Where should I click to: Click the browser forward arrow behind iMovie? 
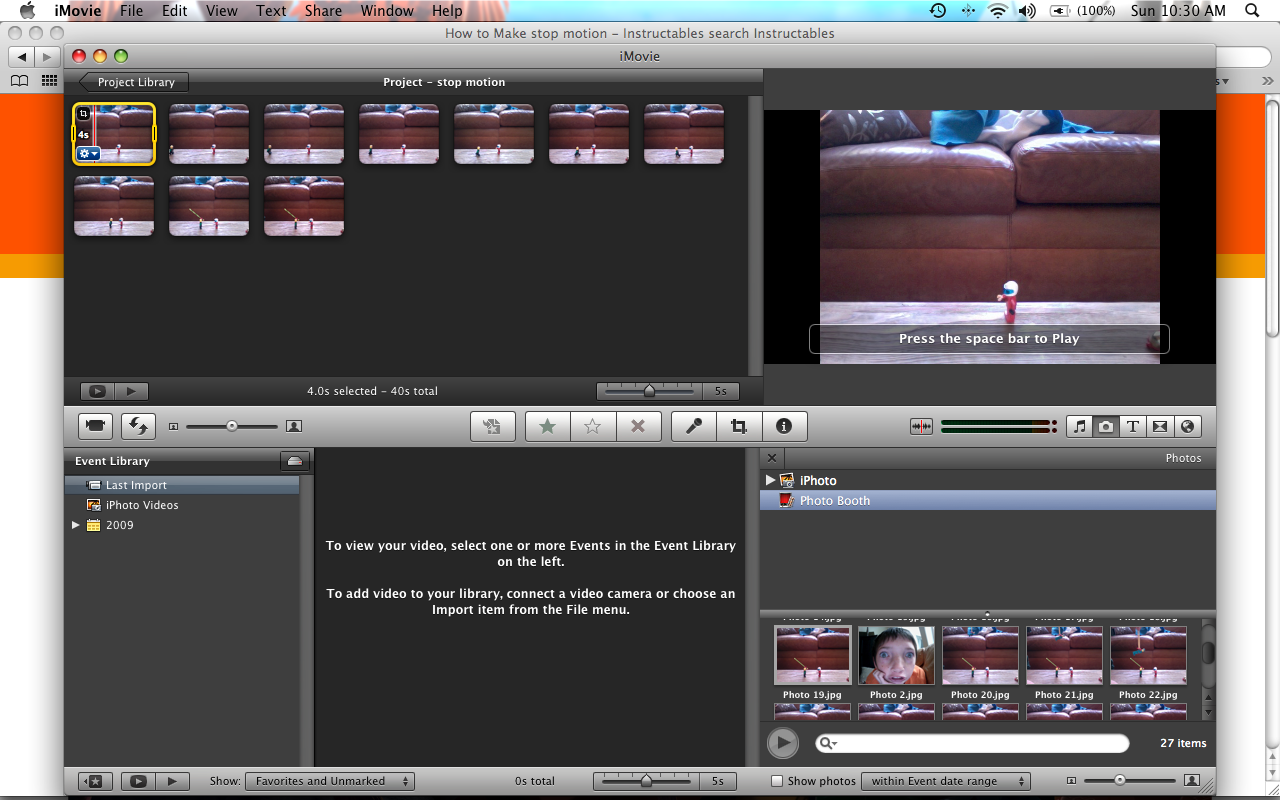(47, 57)
